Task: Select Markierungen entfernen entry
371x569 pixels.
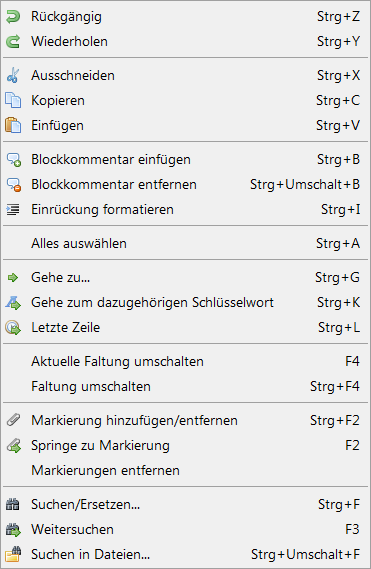Action: [x=186, y=471]
